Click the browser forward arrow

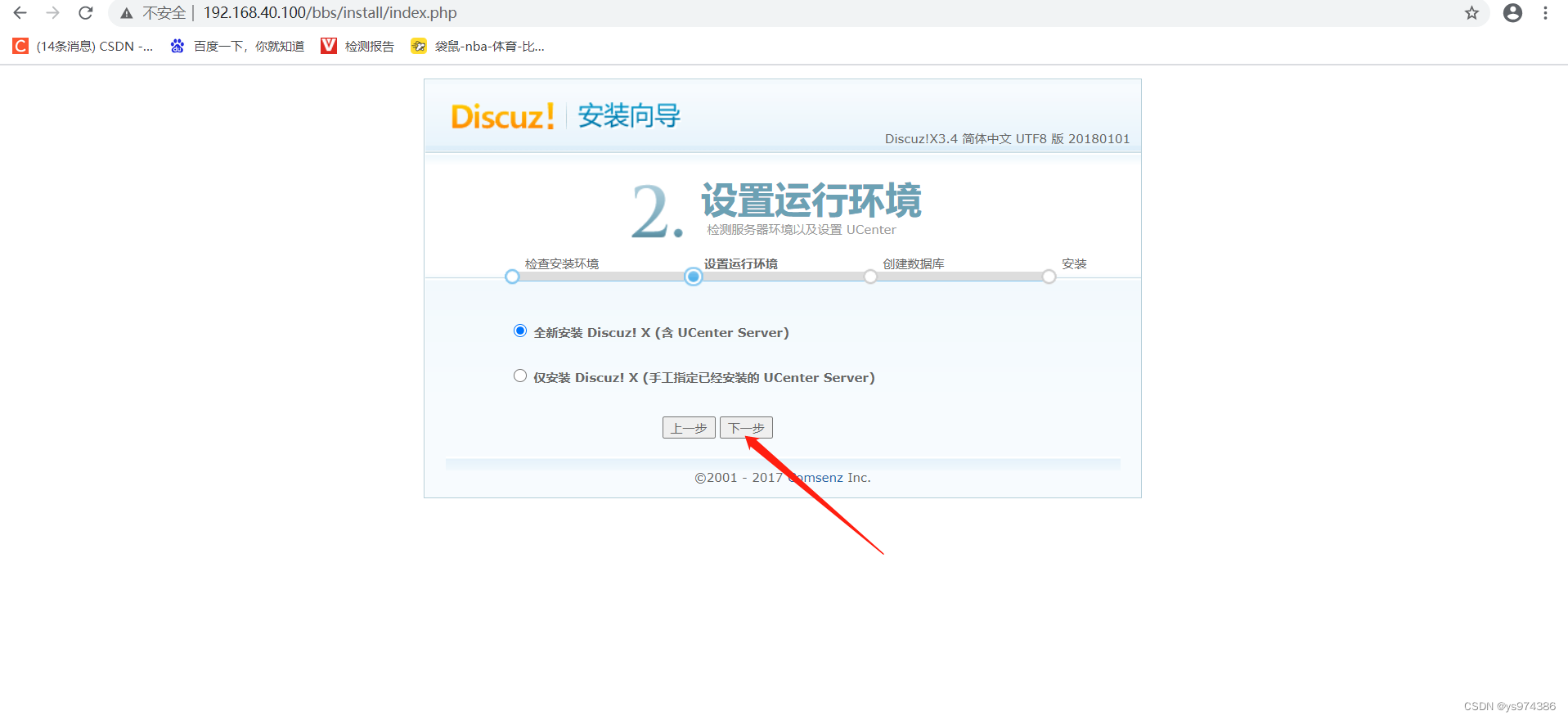[x=53, y=13]
